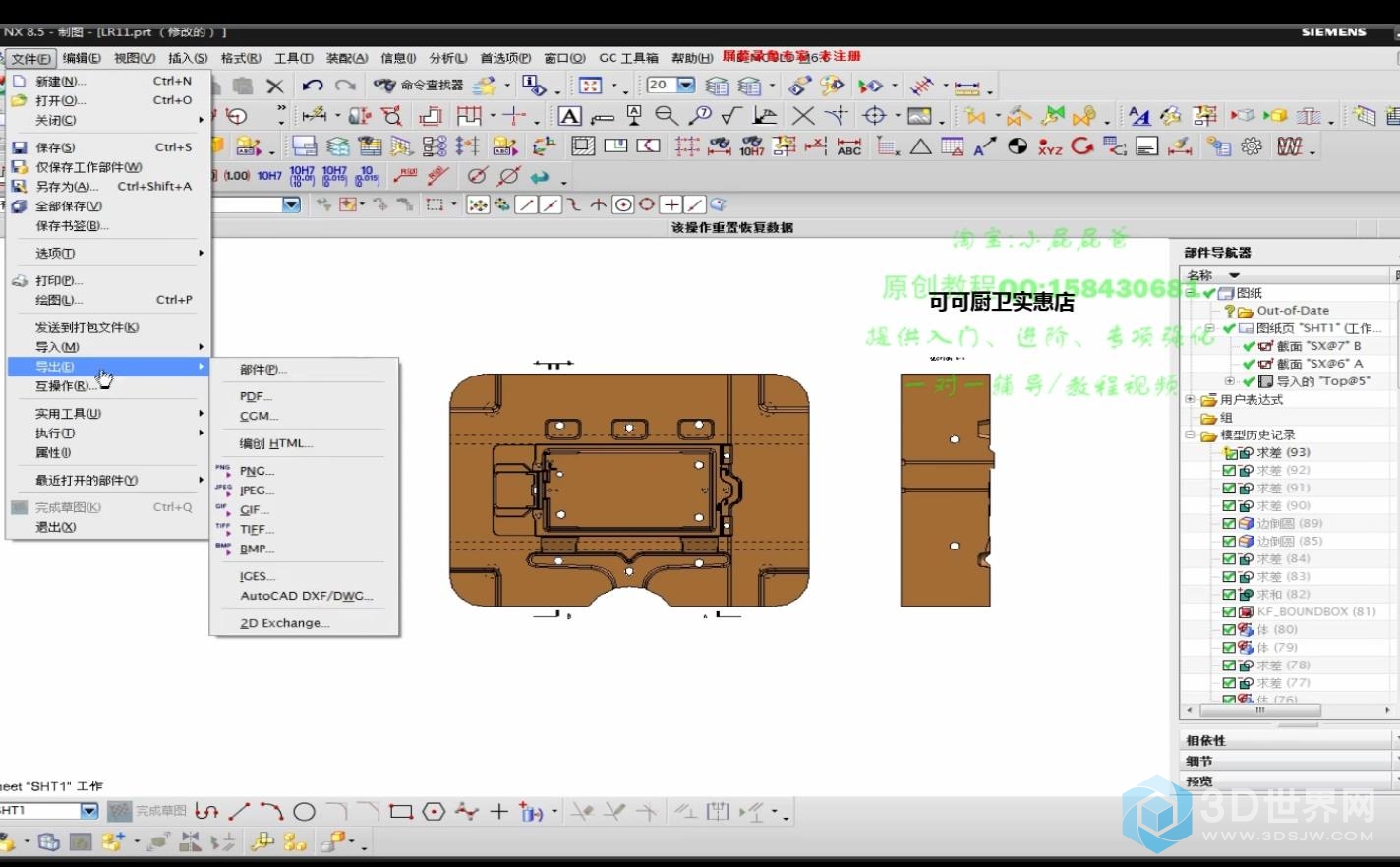
Task: Click the Redo arrow icon
Action: pos(345,86)
